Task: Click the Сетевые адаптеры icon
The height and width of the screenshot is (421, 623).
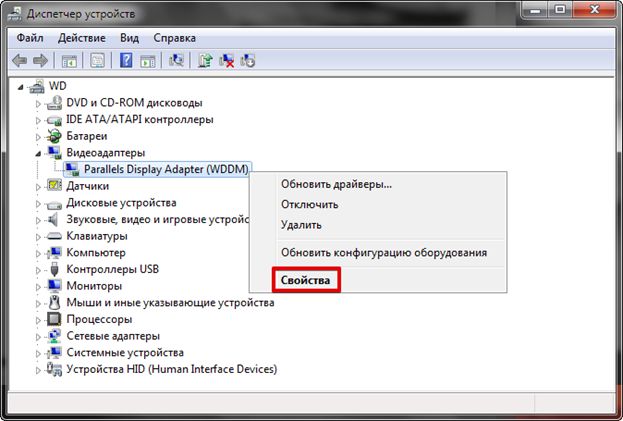Action: click(x=54, y=336)
